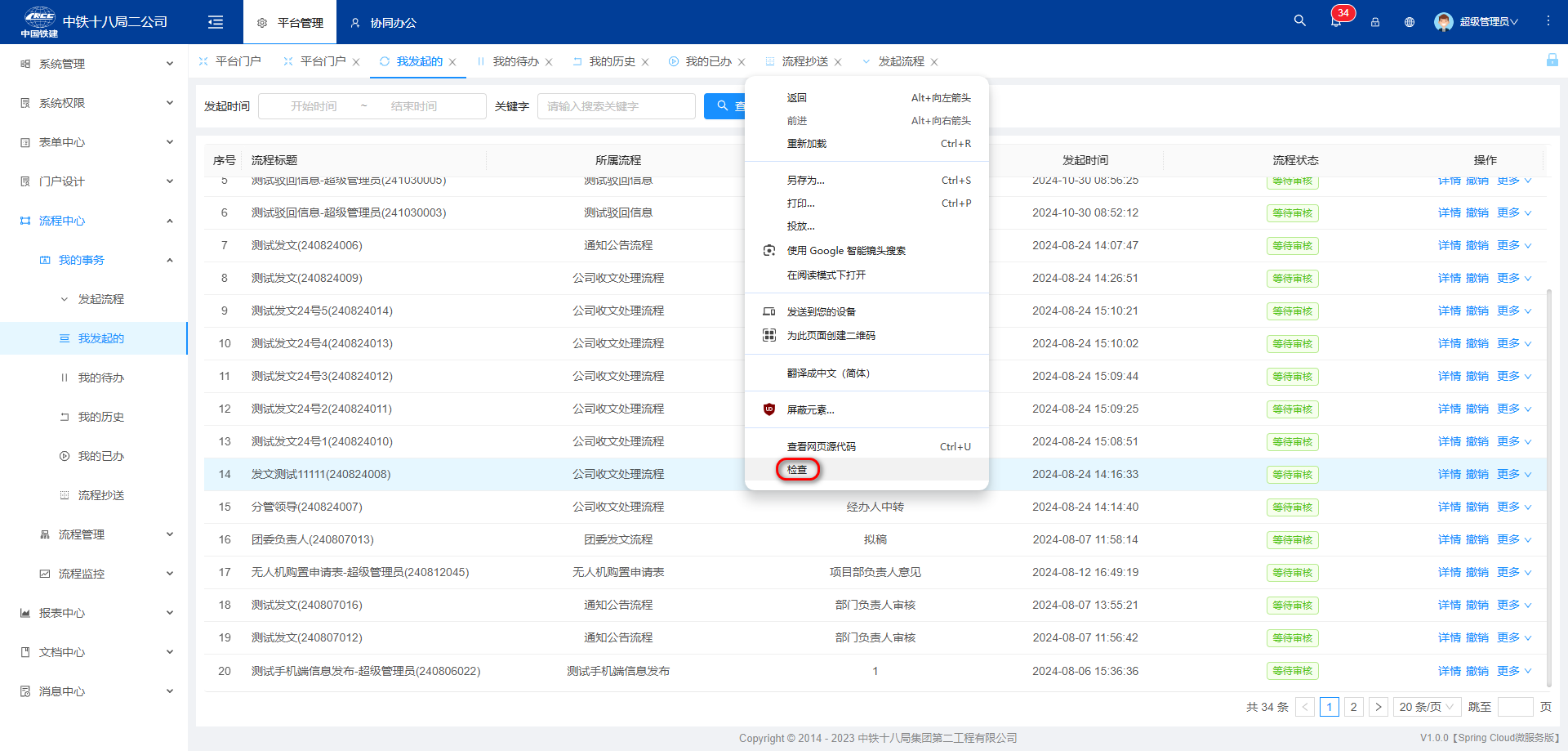Click the device icon beside 发送到您的设备
The image size is (1568, 751).
click(768, 311)
